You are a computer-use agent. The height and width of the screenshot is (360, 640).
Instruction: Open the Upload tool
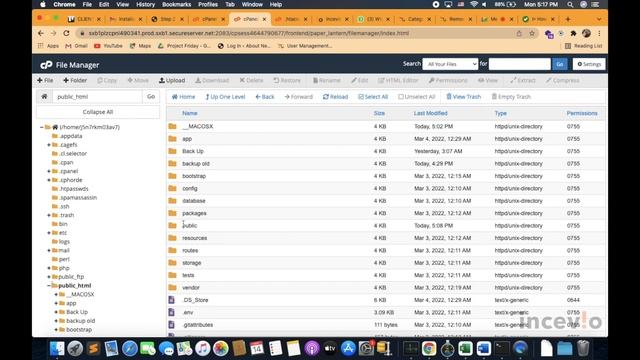click(x=172, y=80)
